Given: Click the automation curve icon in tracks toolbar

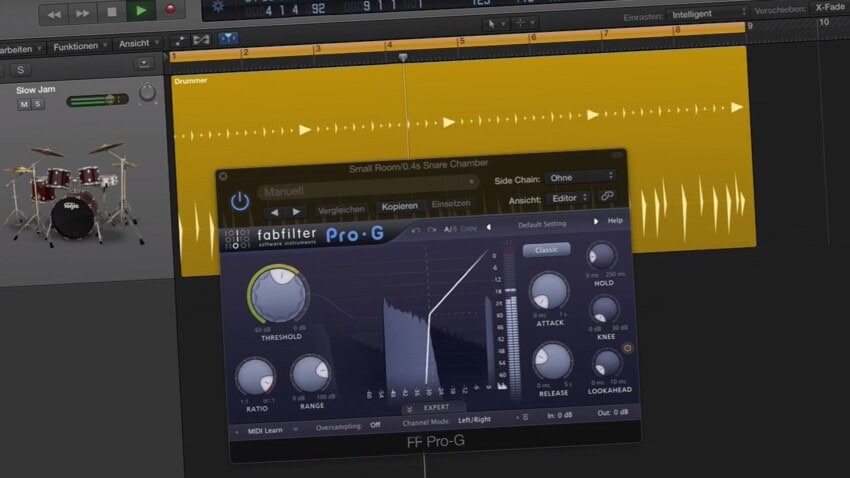Looking at the screenshot, I should (x=179, y=41).
